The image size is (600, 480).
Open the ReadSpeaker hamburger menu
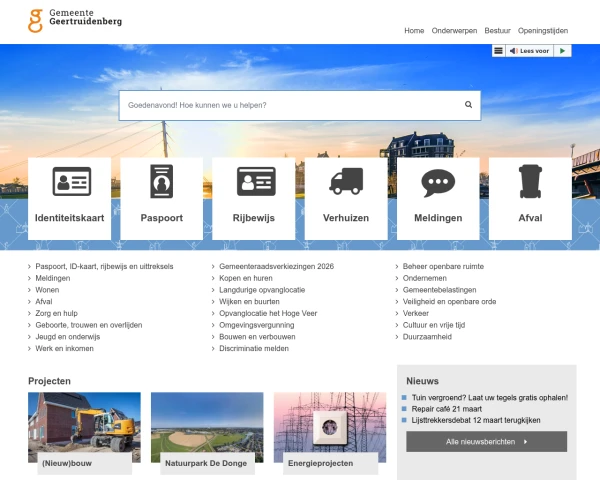[x=498, y=50]
